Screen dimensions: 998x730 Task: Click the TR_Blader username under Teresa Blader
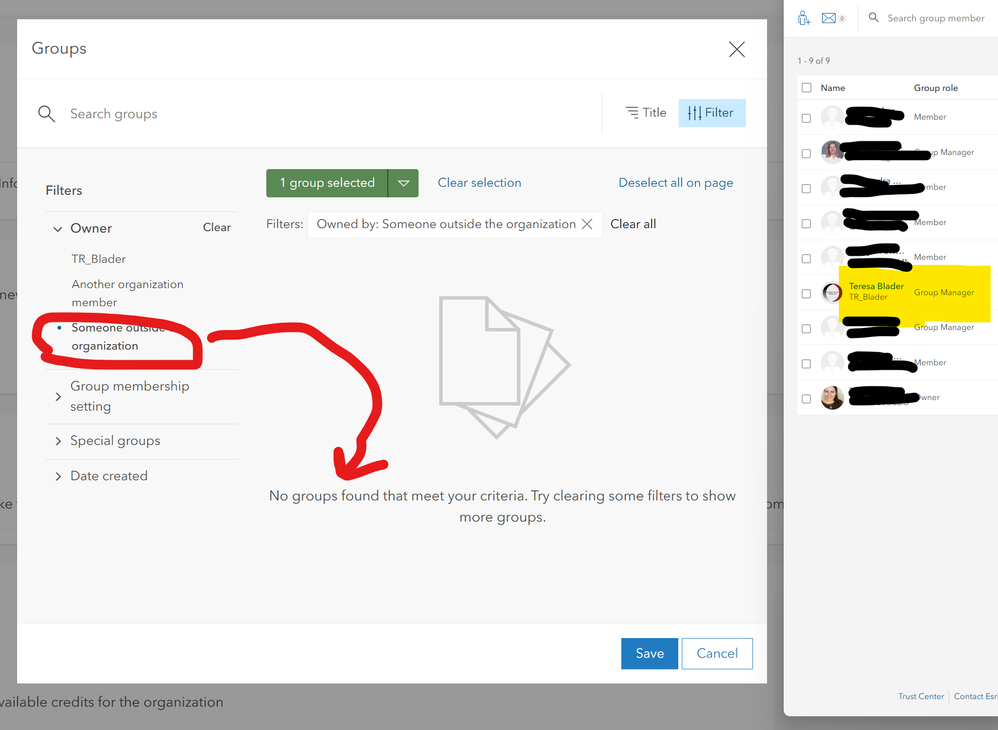(868, 297)
